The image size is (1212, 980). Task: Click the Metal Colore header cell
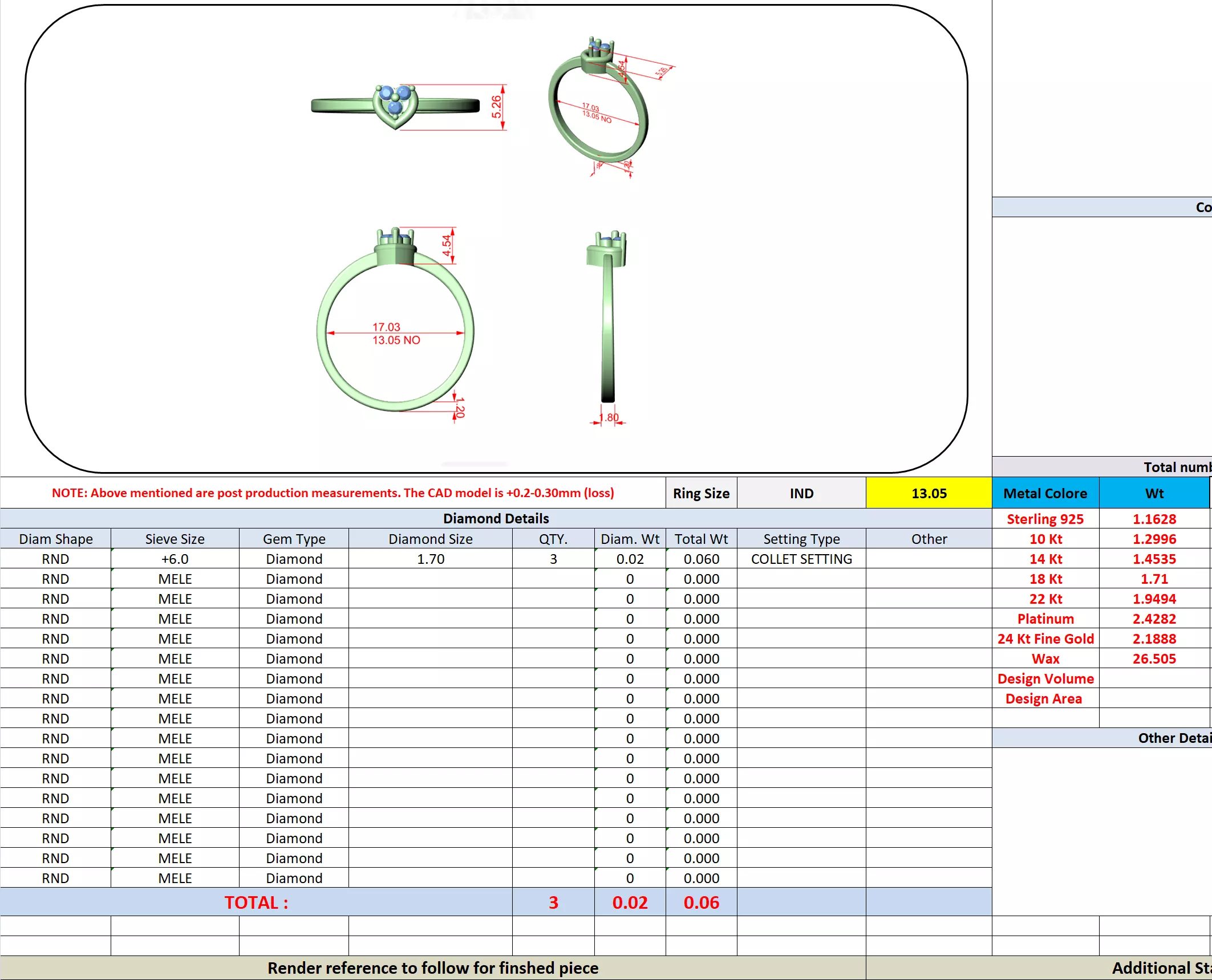pyautogui.click(x=1045, y=493)
